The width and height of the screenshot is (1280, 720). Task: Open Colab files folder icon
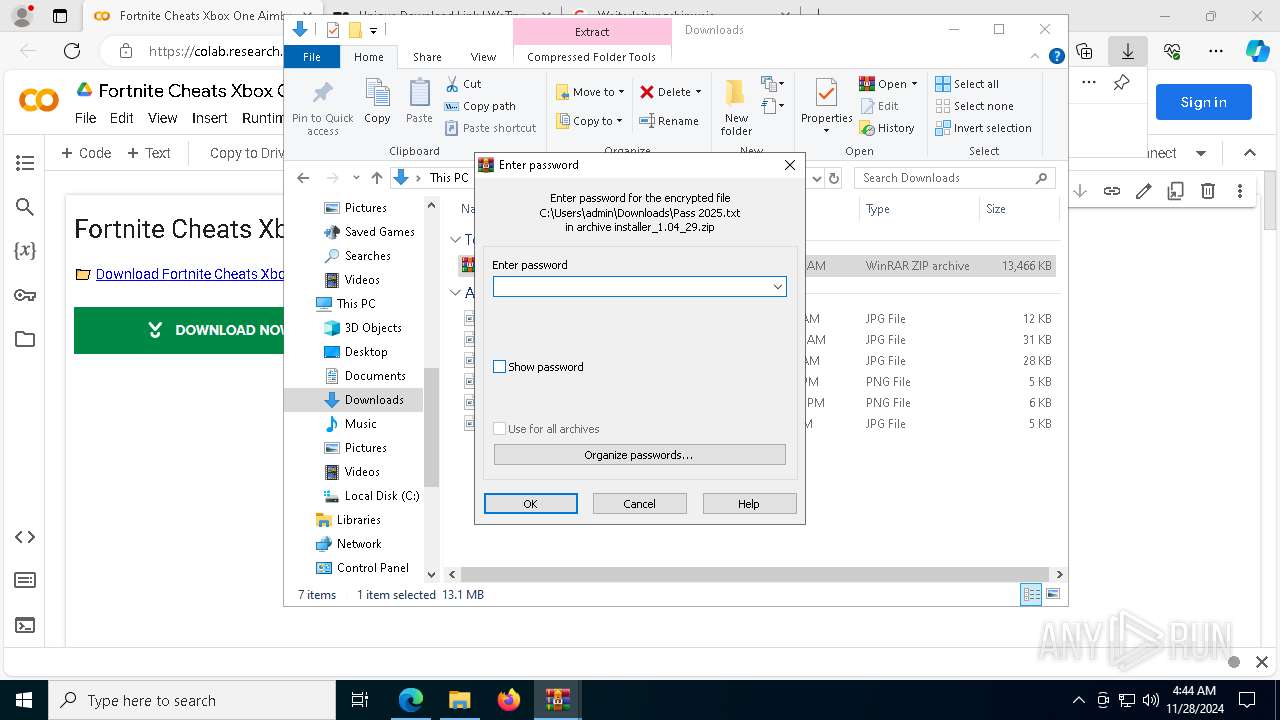25,339
